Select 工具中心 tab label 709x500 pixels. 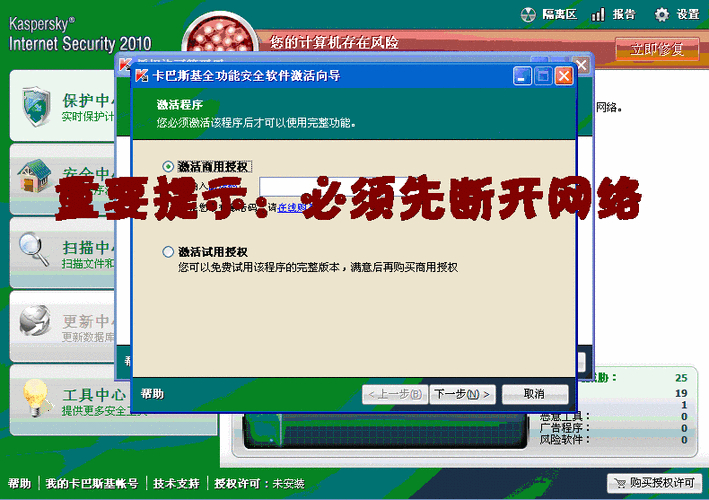(x=94, y=395)
